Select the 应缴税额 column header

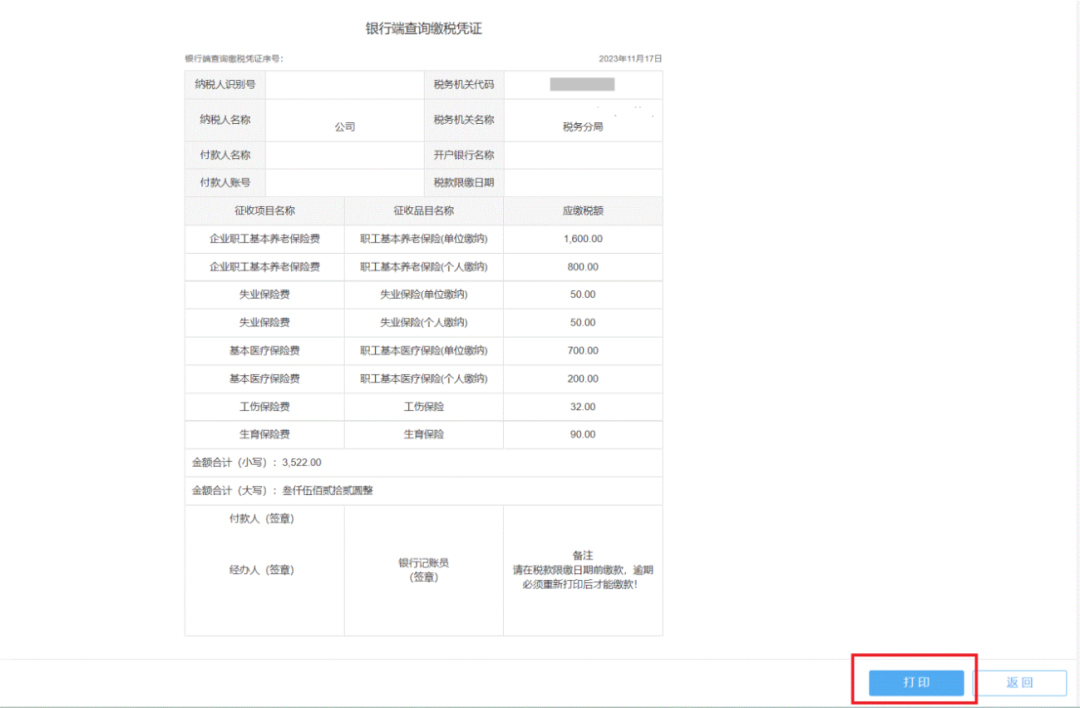click(x=583, y=211)
